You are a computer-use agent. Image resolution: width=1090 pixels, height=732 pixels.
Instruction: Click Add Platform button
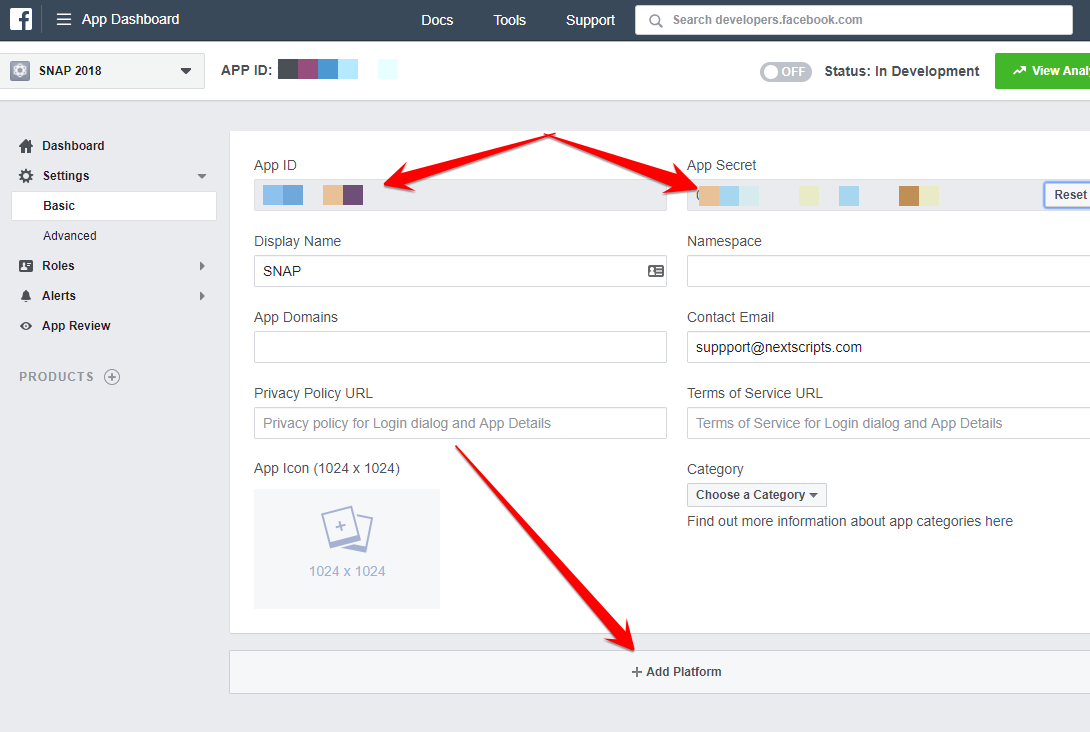coord(676,672)
